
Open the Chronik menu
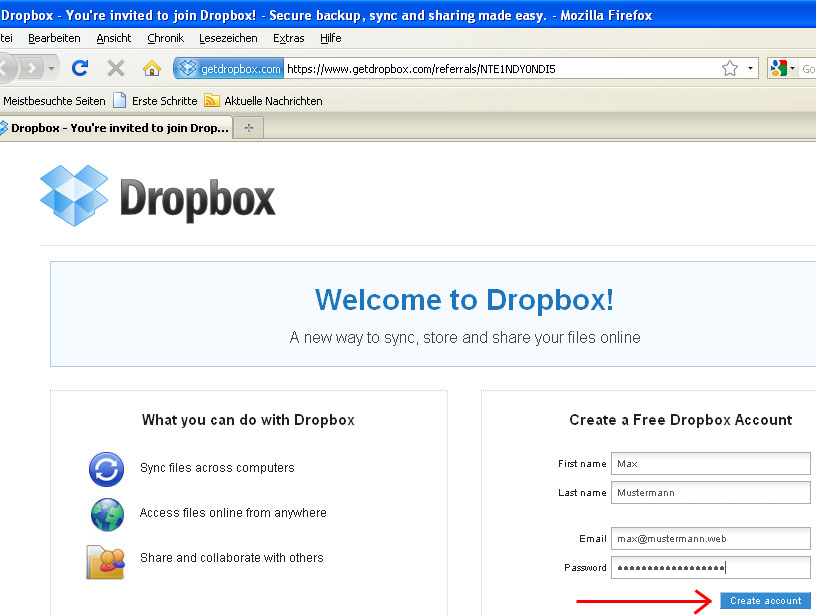(165, 38)
